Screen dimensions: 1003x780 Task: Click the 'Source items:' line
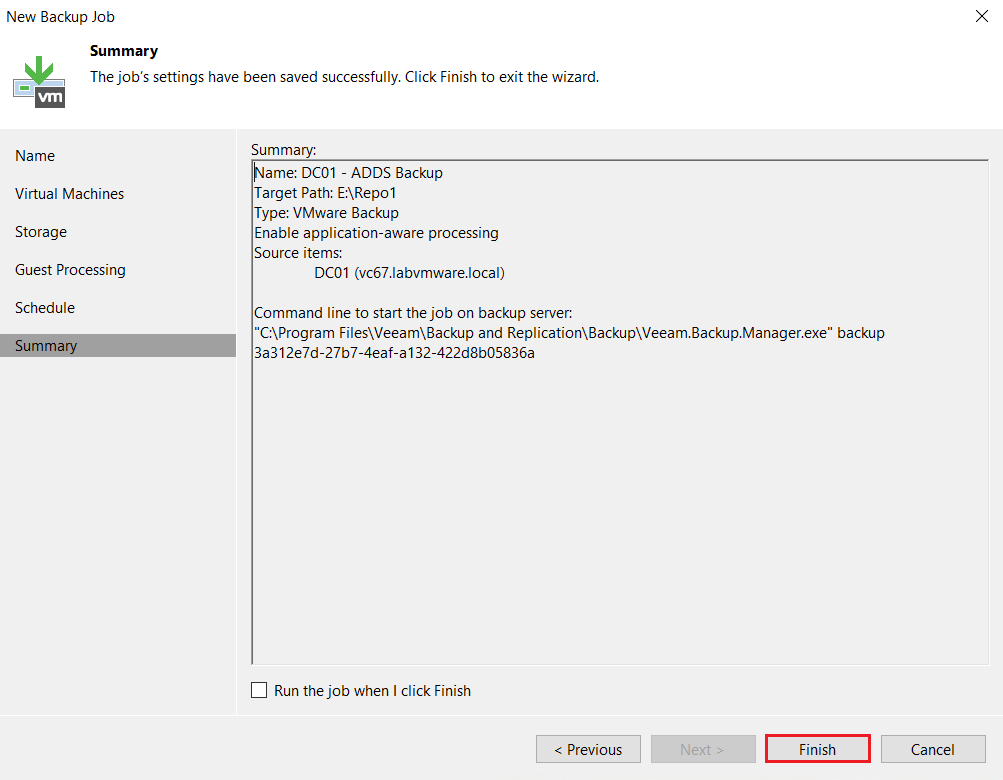(298, 253)
